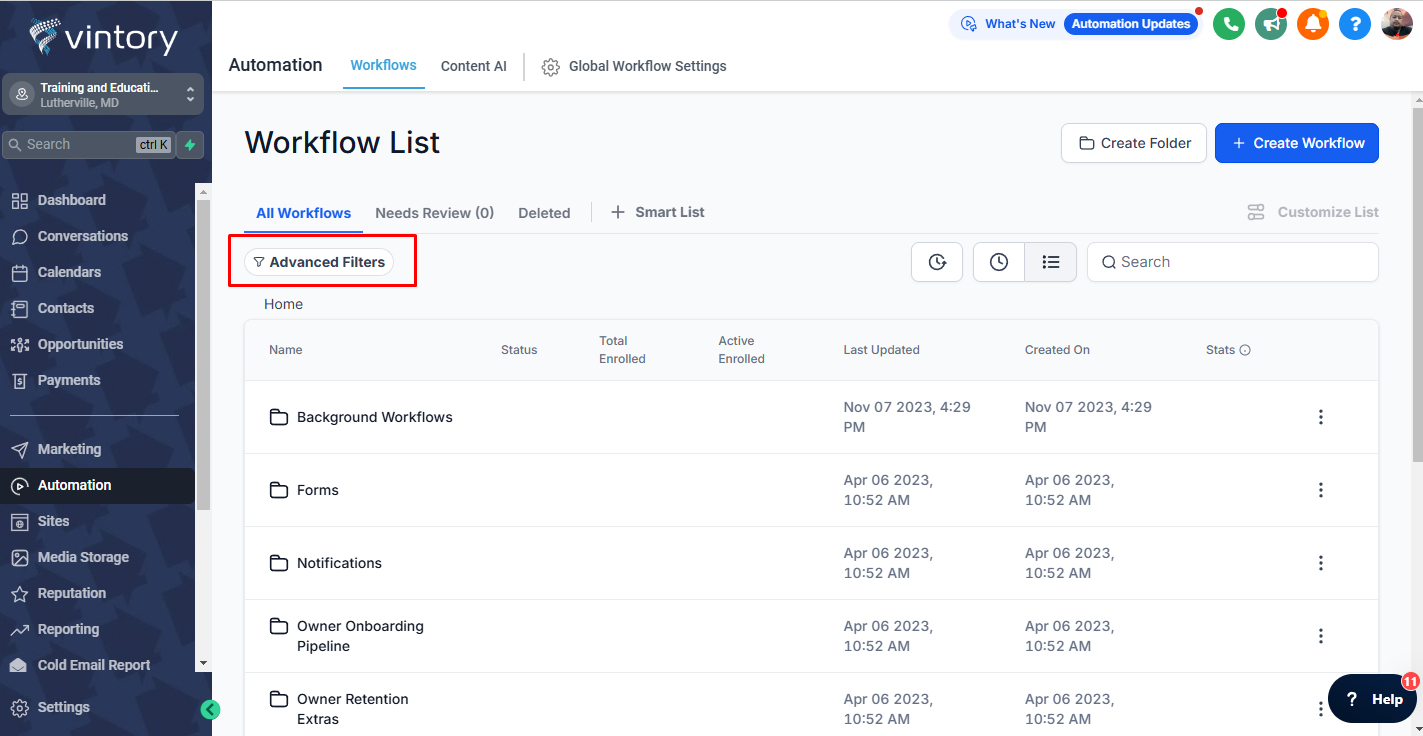This screenshot has height=736, width=1423.
Task: Select the Needs Review (0) tab
Action: pos(435,213)
